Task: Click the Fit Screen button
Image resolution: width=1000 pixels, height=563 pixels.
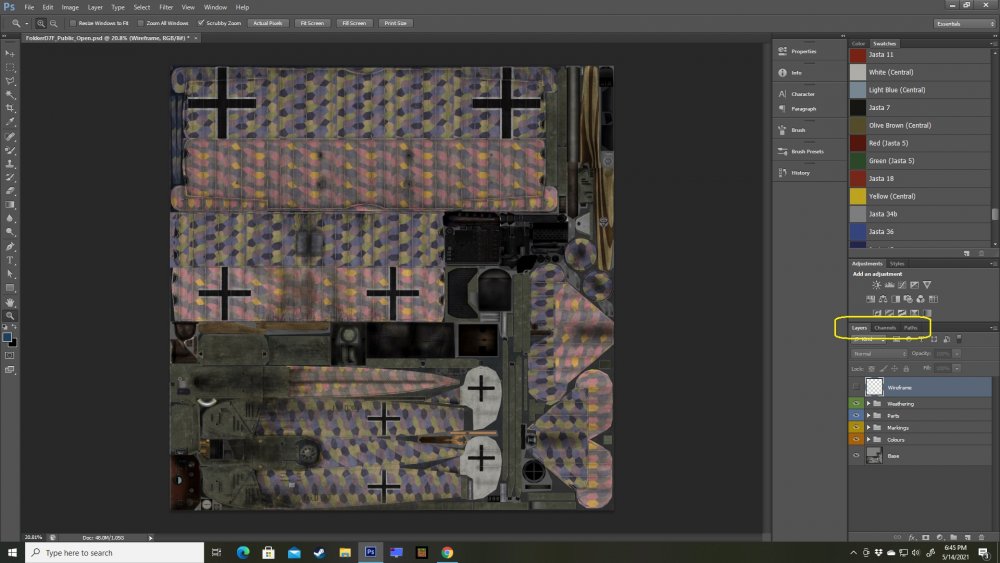Action: (310, 22)
